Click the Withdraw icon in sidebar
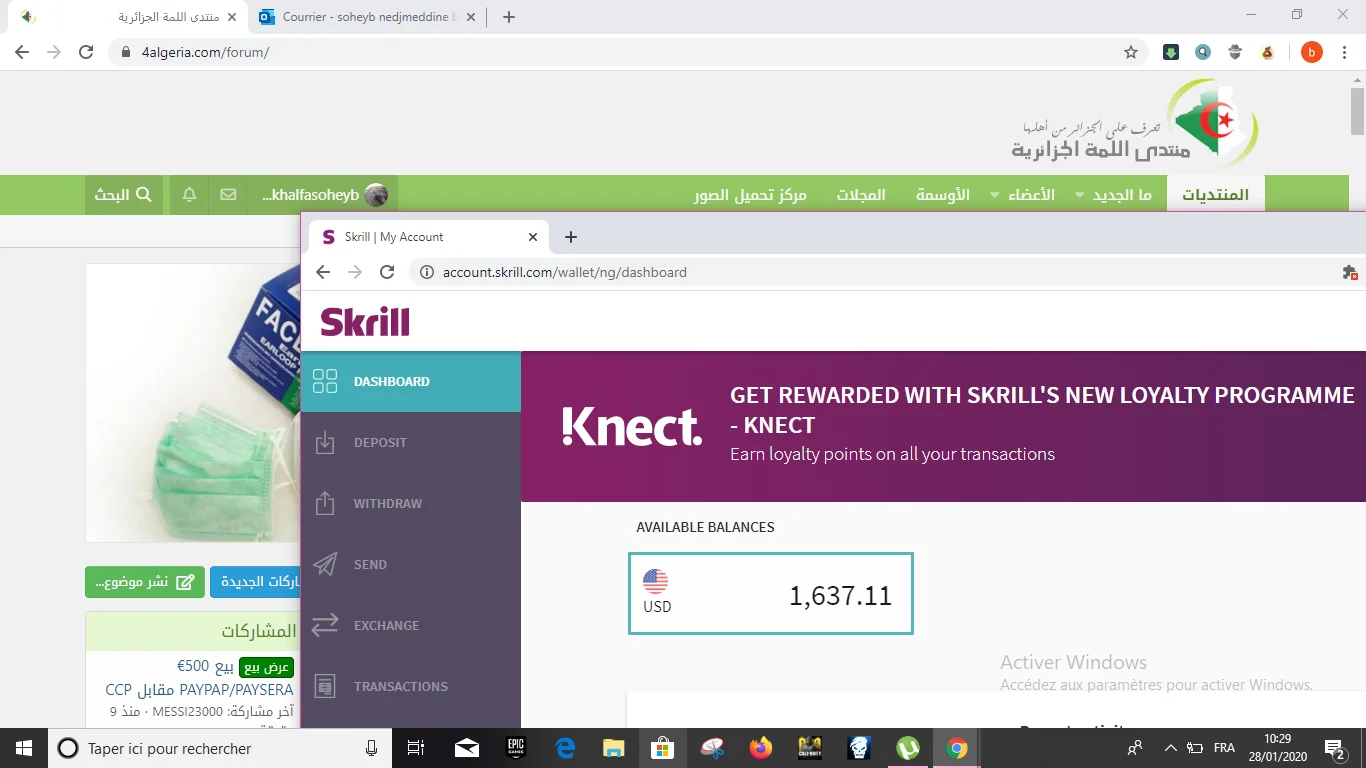1366x768 pixels. [325, 504]
